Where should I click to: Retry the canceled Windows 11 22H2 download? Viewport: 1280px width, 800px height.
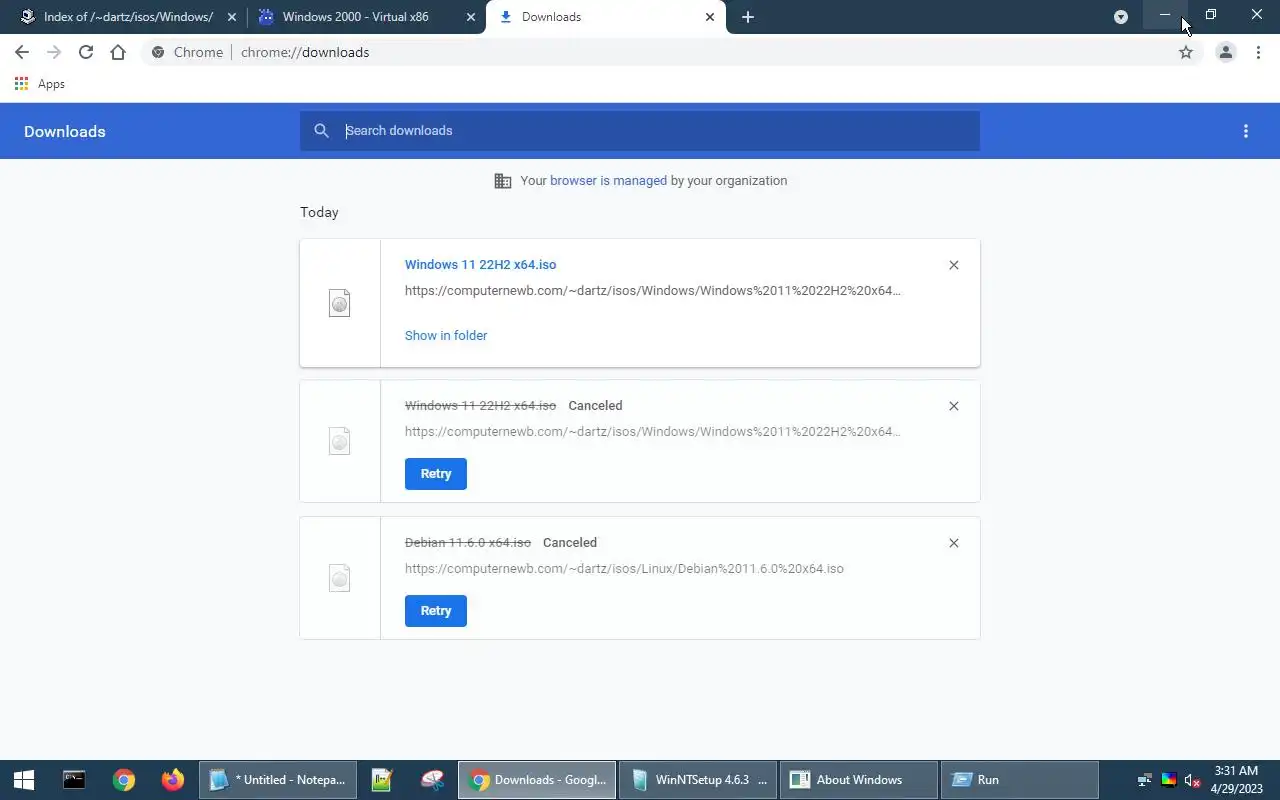pyautogui.click(x=436, y=474)
